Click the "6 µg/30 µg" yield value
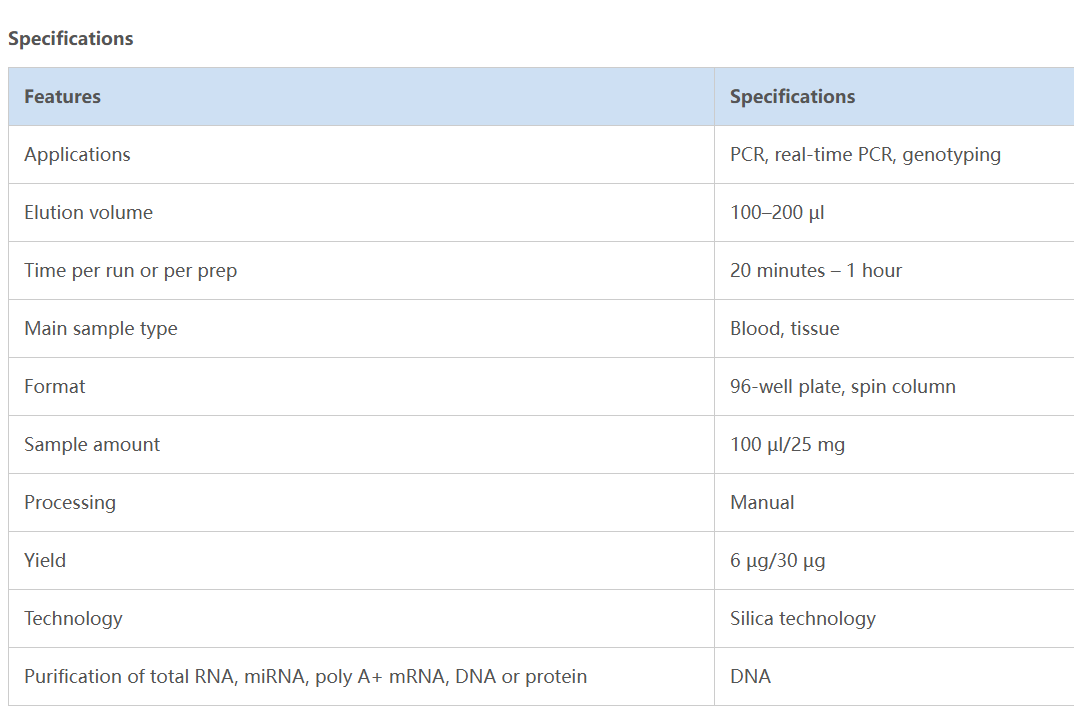Screen dimensions: 1074x709 tap(777, 561)
